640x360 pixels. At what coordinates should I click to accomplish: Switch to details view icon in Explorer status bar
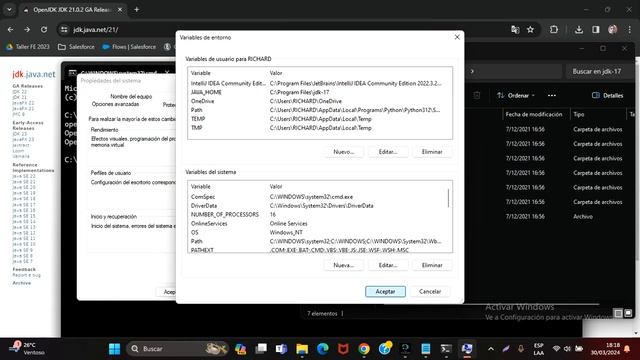point(618,313)
